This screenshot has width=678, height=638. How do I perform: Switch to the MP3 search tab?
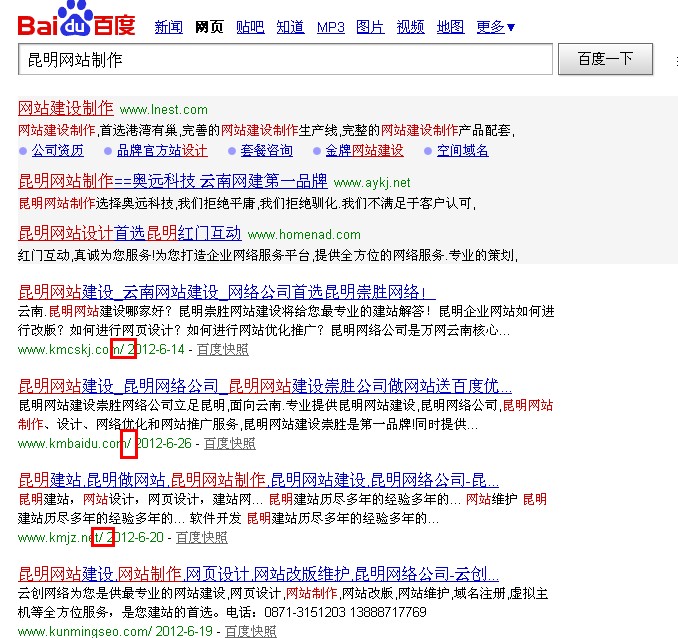pos(331,27)
